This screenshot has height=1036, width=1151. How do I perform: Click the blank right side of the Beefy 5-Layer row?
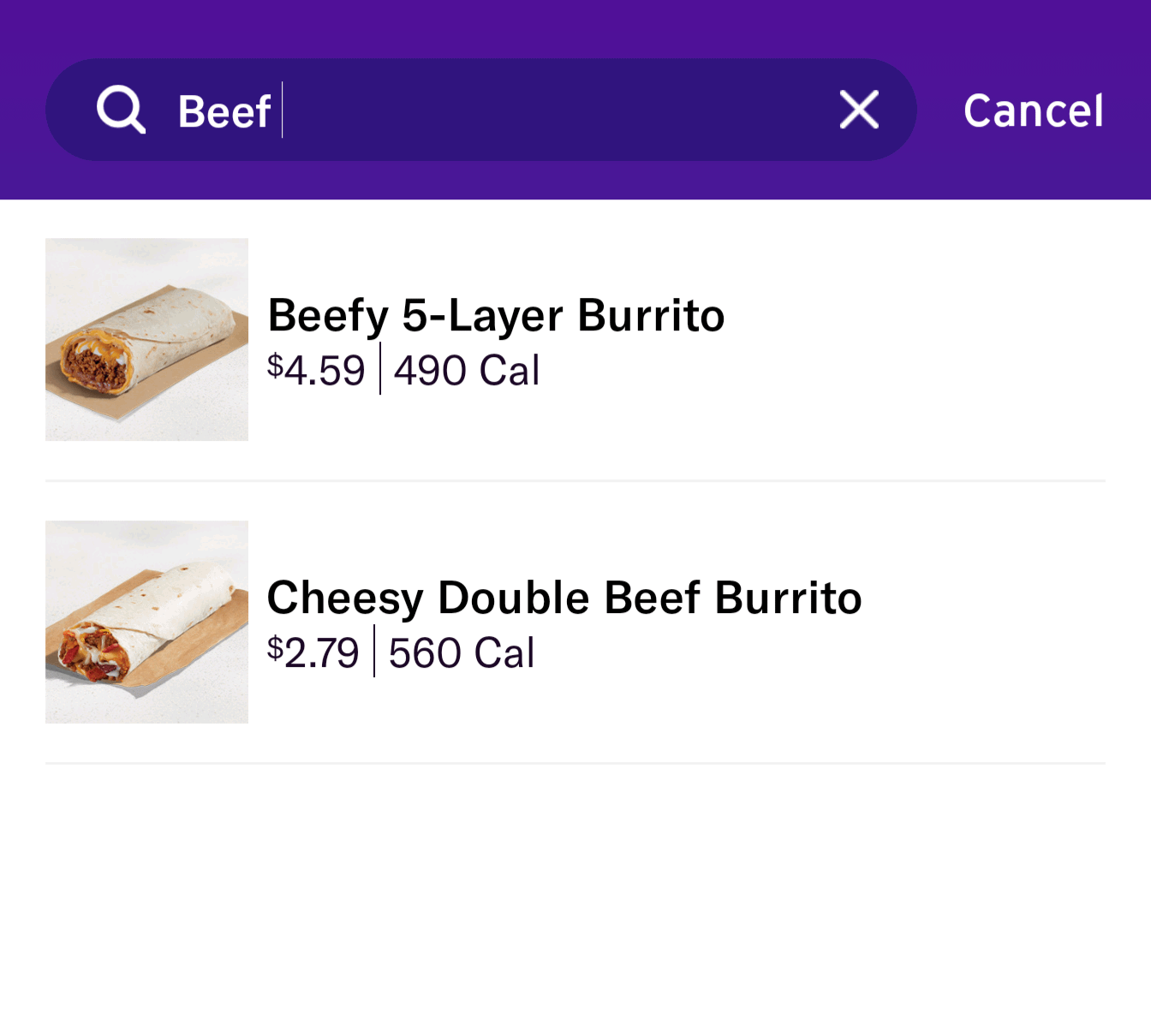coord(942,342)
